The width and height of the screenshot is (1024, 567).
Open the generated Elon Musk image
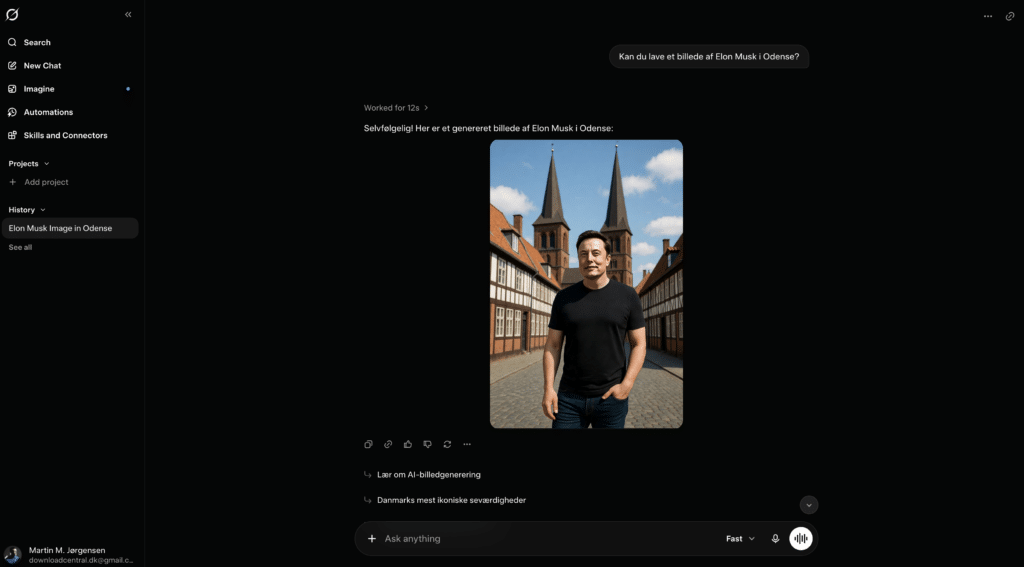[586, 284]
